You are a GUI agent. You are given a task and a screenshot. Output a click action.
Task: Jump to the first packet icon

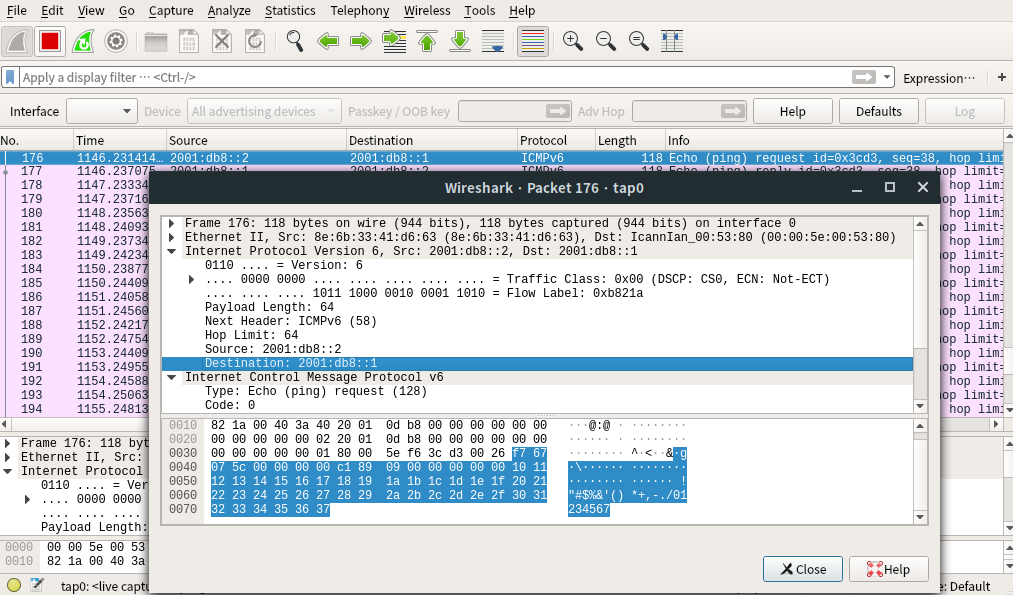(426, 41)
